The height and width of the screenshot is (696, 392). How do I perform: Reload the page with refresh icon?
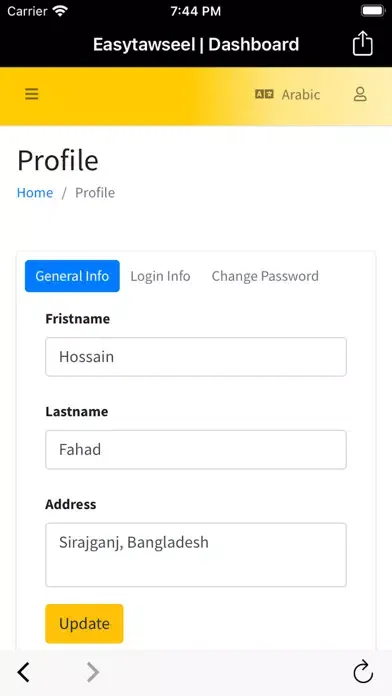363,672
